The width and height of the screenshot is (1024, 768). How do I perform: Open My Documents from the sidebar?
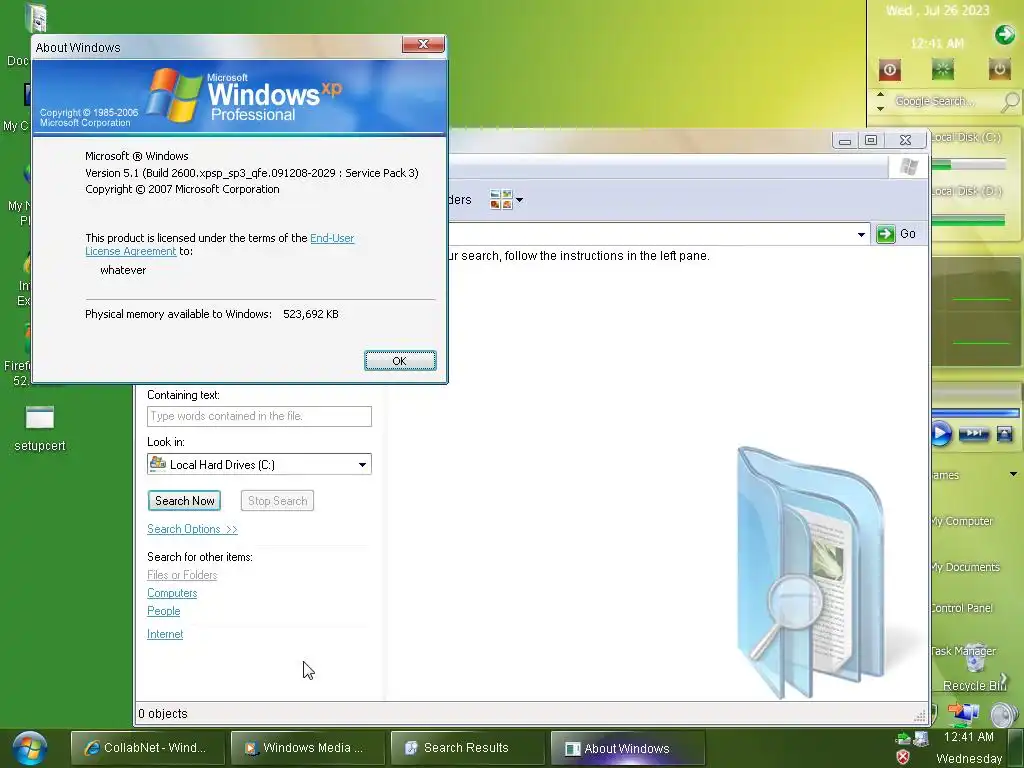point(965,567)
